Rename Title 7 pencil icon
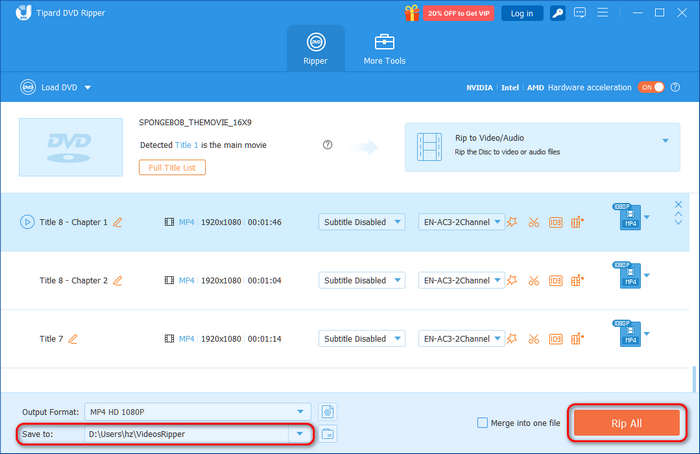This screenshot has height=454, width=700. click(73, 339)
